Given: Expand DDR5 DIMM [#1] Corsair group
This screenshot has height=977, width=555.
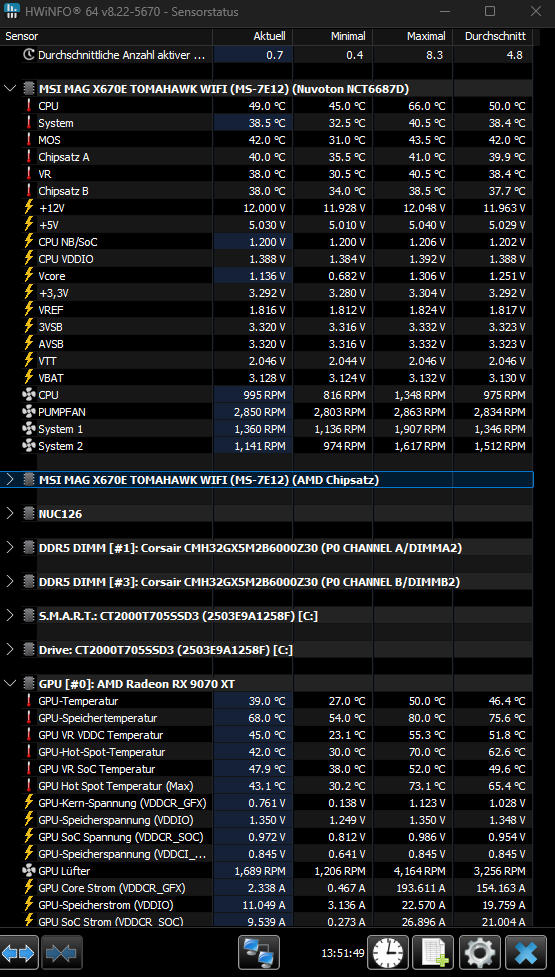Looking at the screenshot, I should [9, 547].
